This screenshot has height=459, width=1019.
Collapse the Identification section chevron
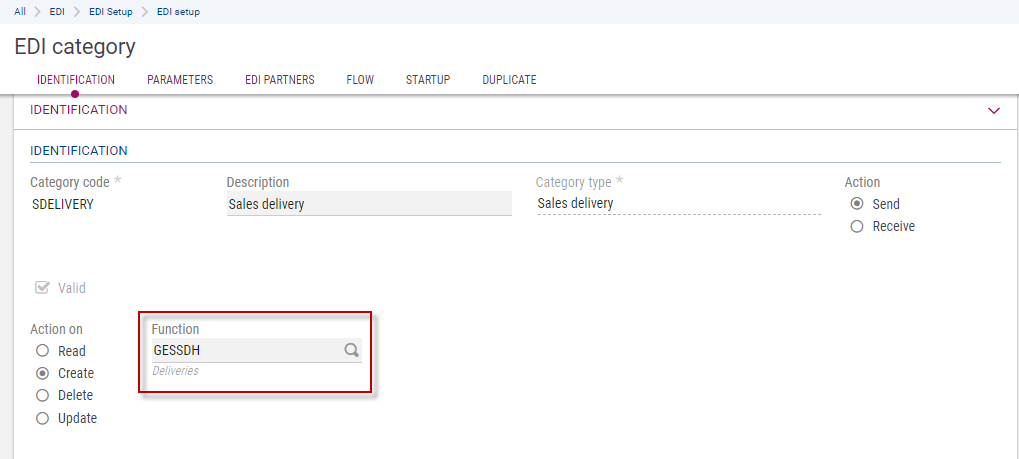[x=993, y=111]
